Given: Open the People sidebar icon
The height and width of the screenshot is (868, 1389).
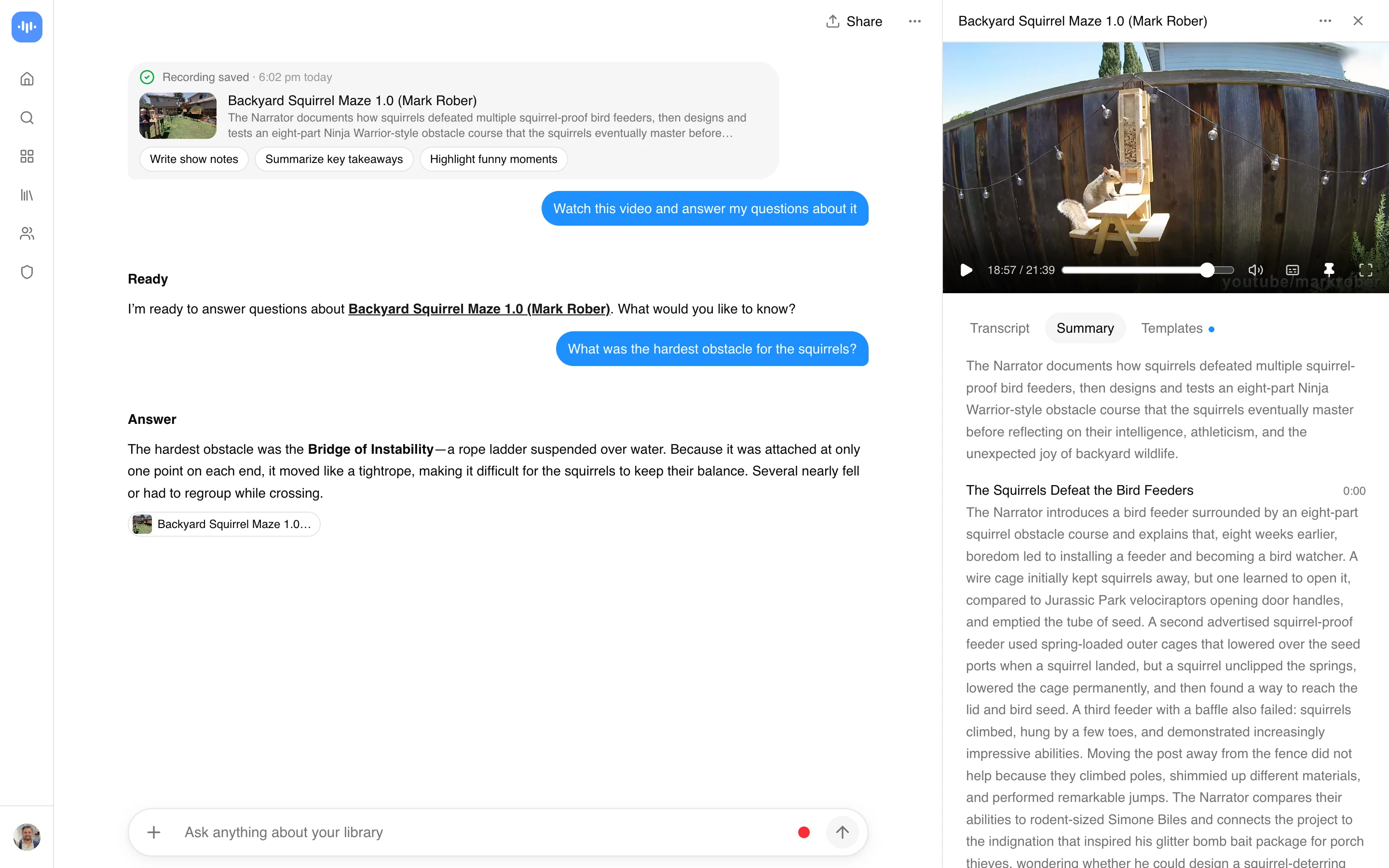Looking at the screenshot, I should coord(27,234).
